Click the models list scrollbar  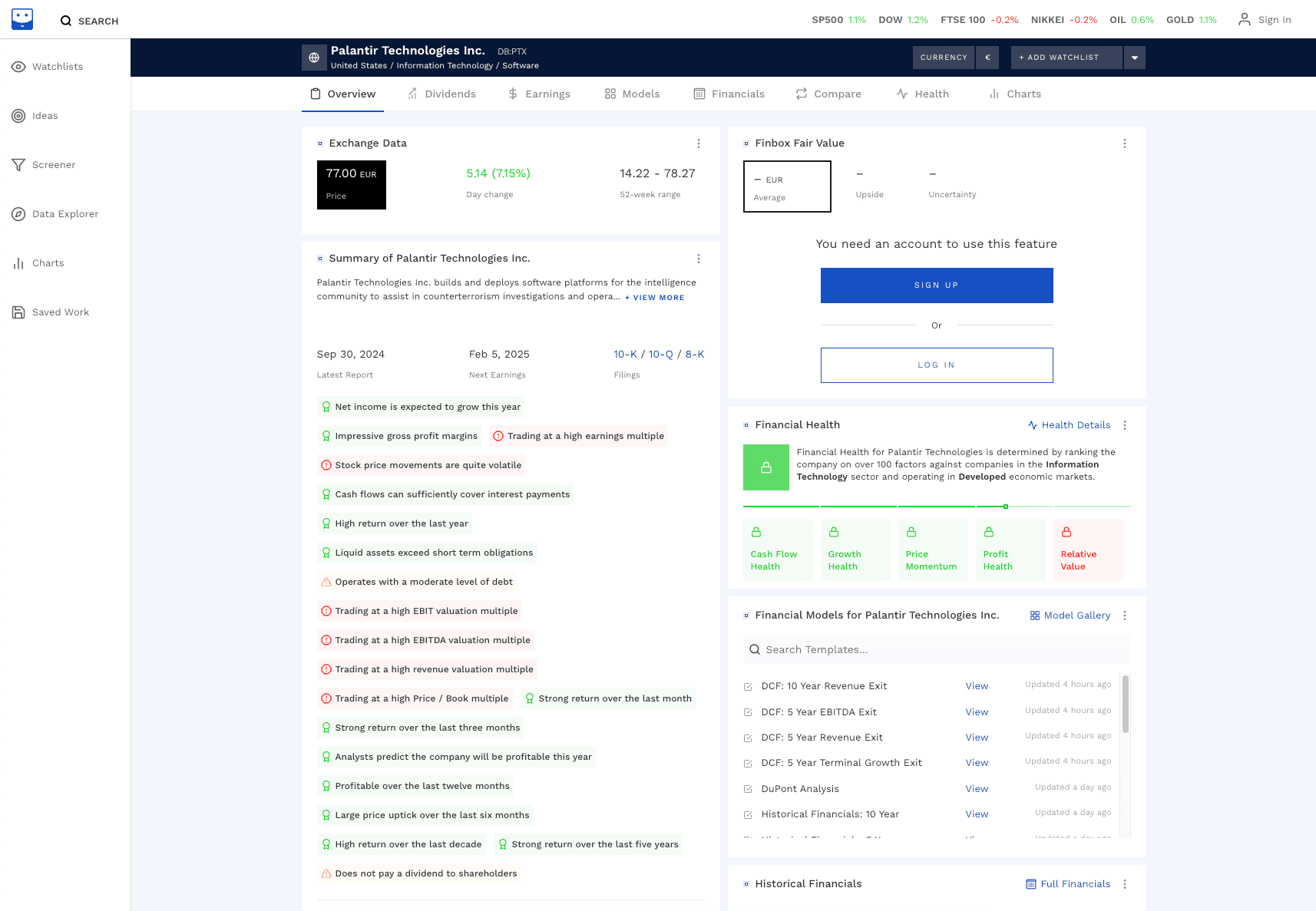pyautogui.click(x=1126, y=704)
